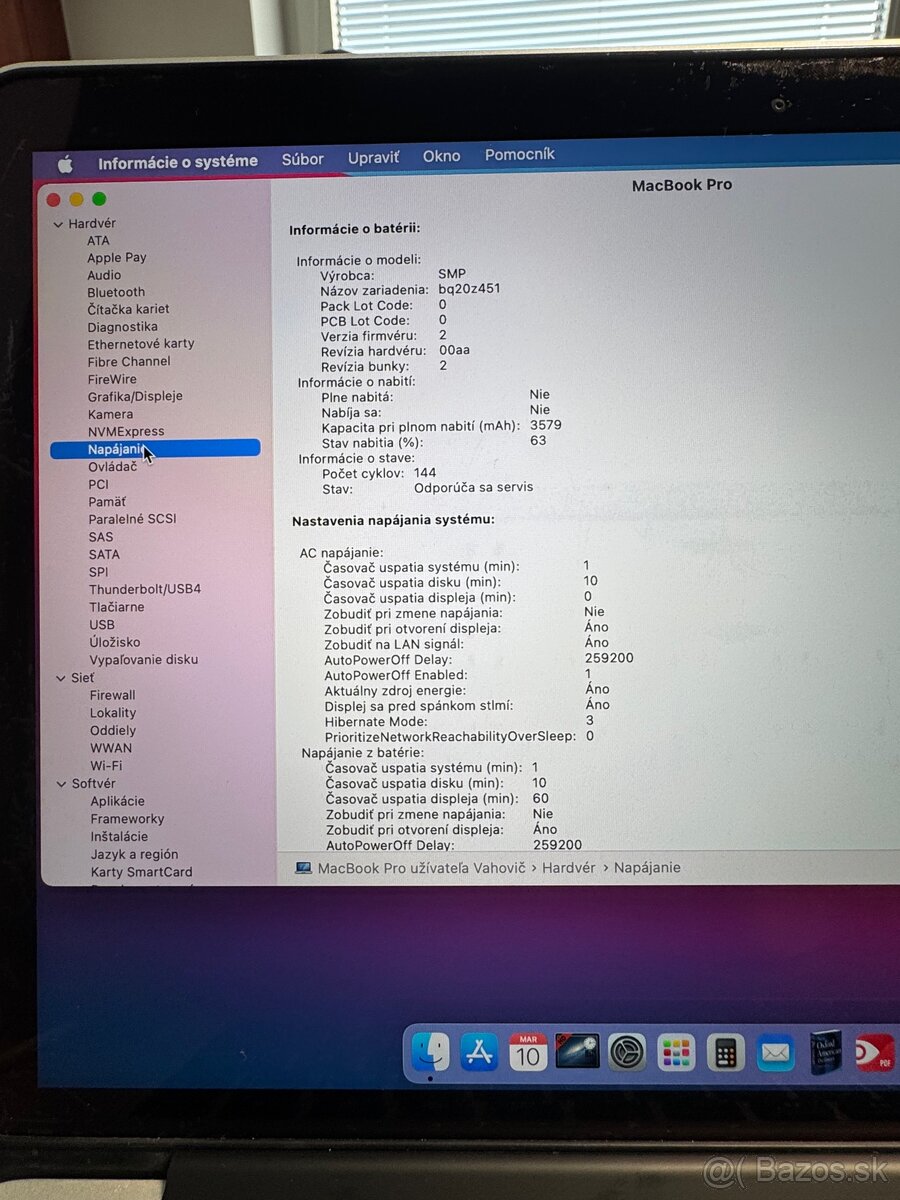Open the Dictionary app in the Dock
The image size is (900, 1200).
pos(825,1052)
